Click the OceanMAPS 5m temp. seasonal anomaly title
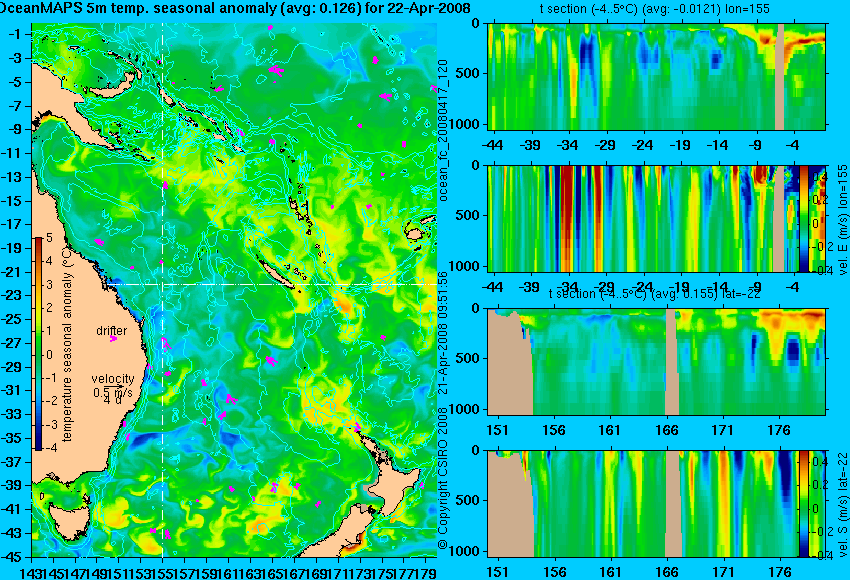 pyautogui.click(x=234, y=8)
